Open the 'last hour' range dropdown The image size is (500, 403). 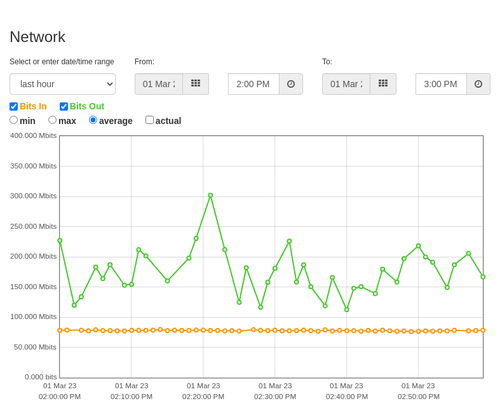pos(63,84)
